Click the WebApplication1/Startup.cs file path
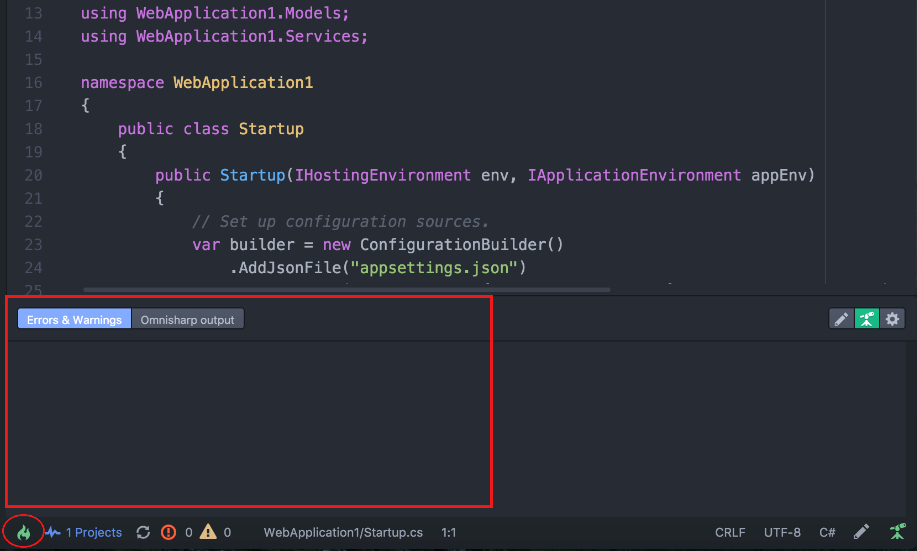 click(343, 532)
